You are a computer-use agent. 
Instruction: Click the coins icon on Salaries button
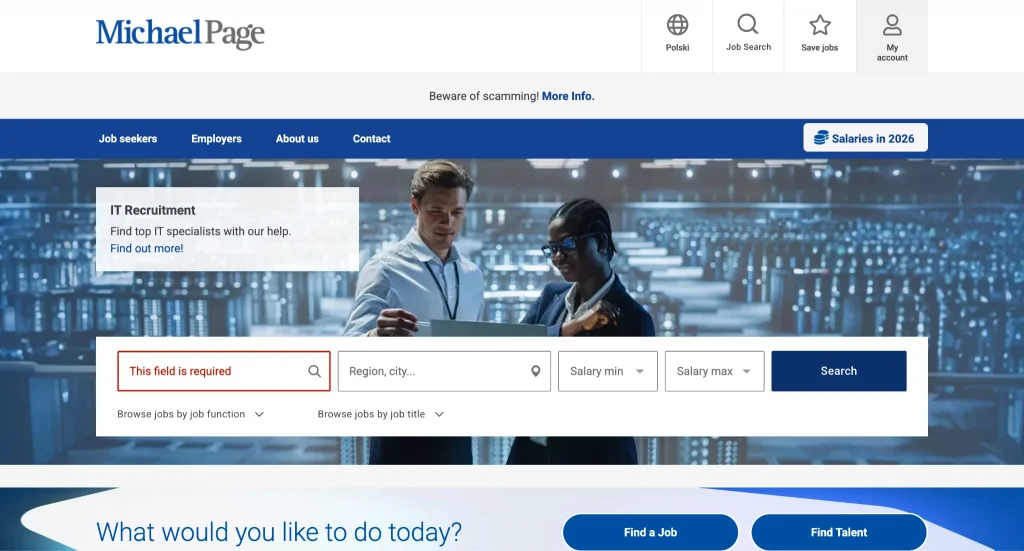tap(820, 138)
